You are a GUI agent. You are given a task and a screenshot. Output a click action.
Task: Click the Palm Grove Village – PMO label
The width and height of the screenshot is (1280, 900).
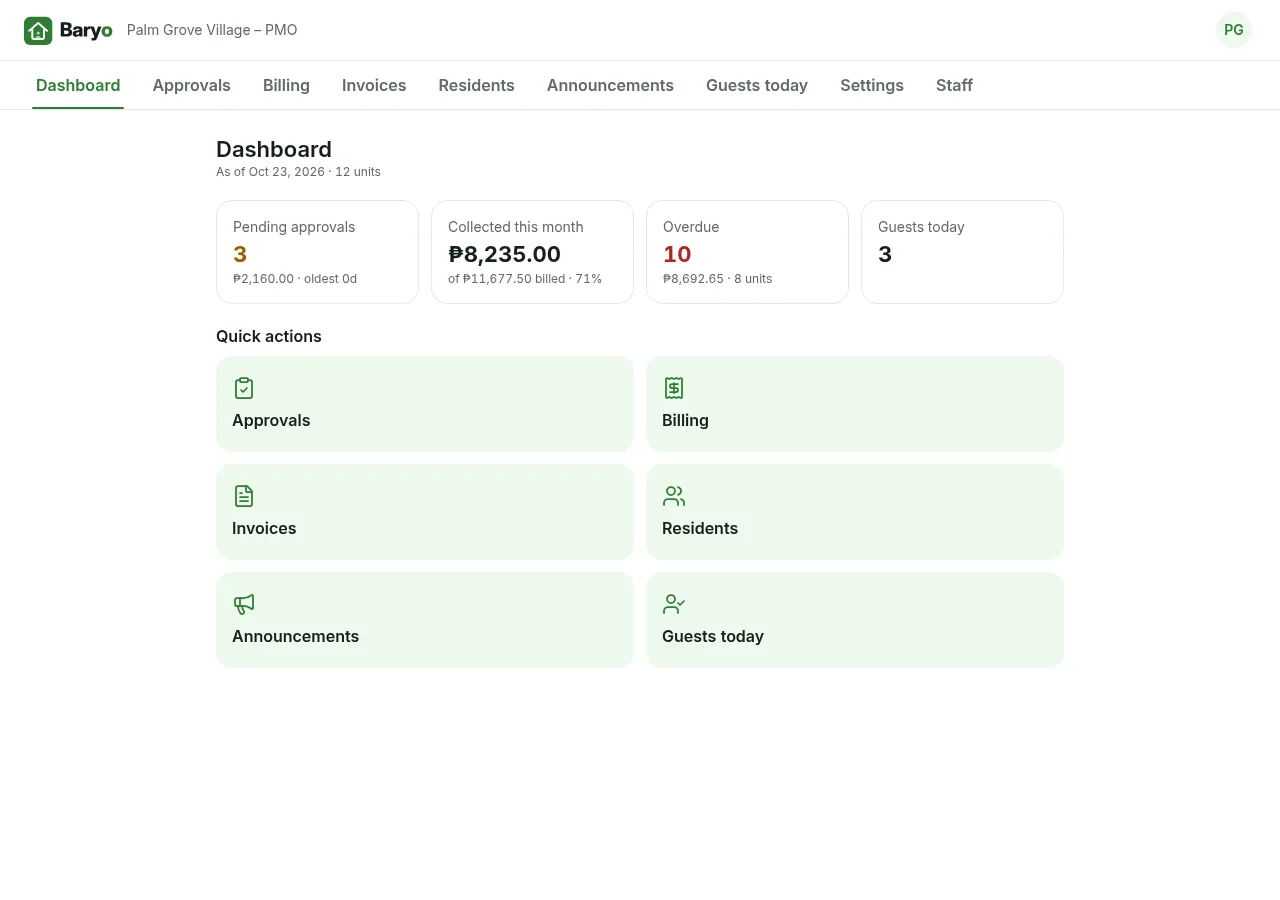[x=212, y=30]
